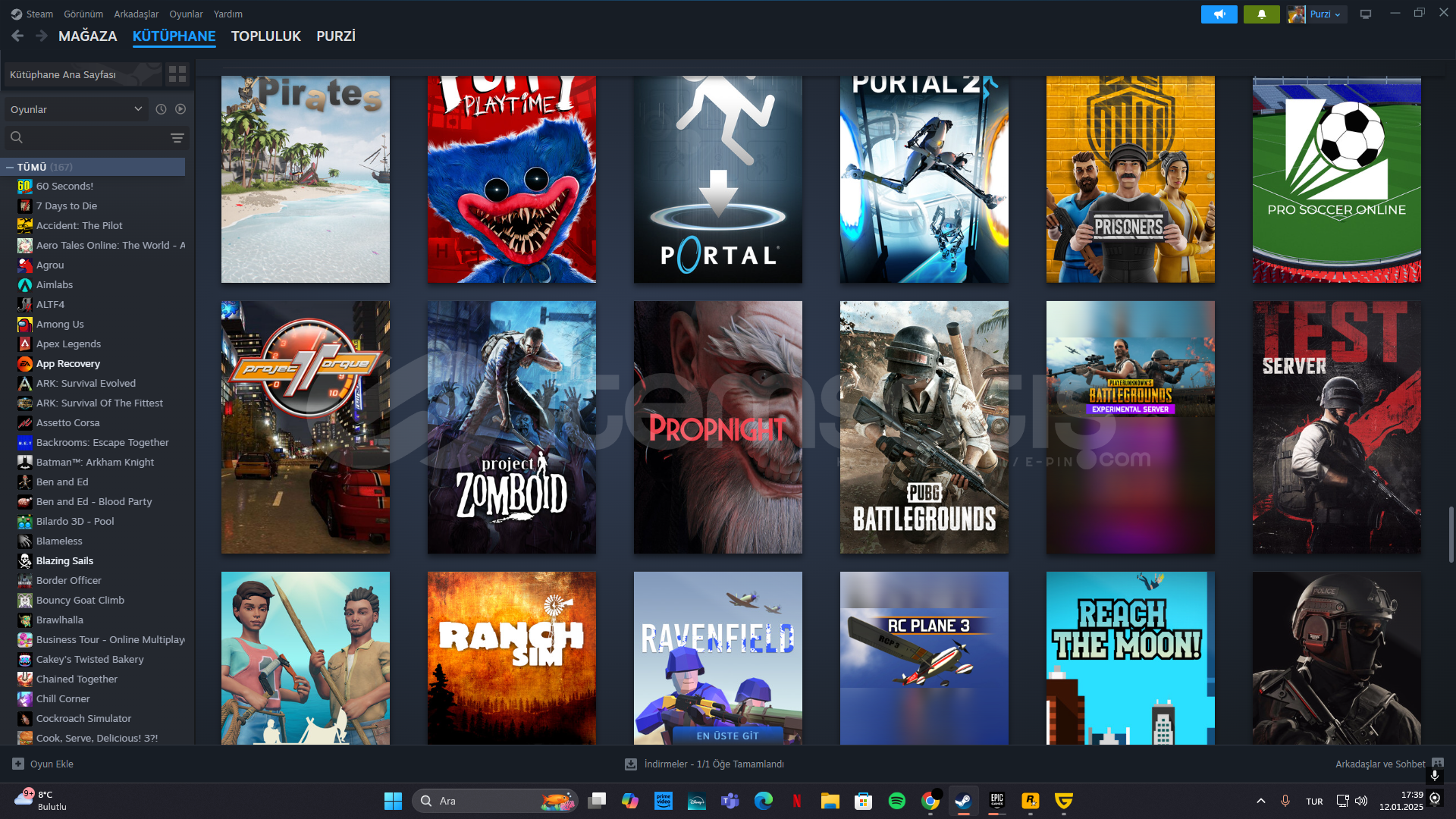The width and height of the screenshot is (1456, 819).
Task: Click the recent activity clock icon
Action: [x=161, y=109]
